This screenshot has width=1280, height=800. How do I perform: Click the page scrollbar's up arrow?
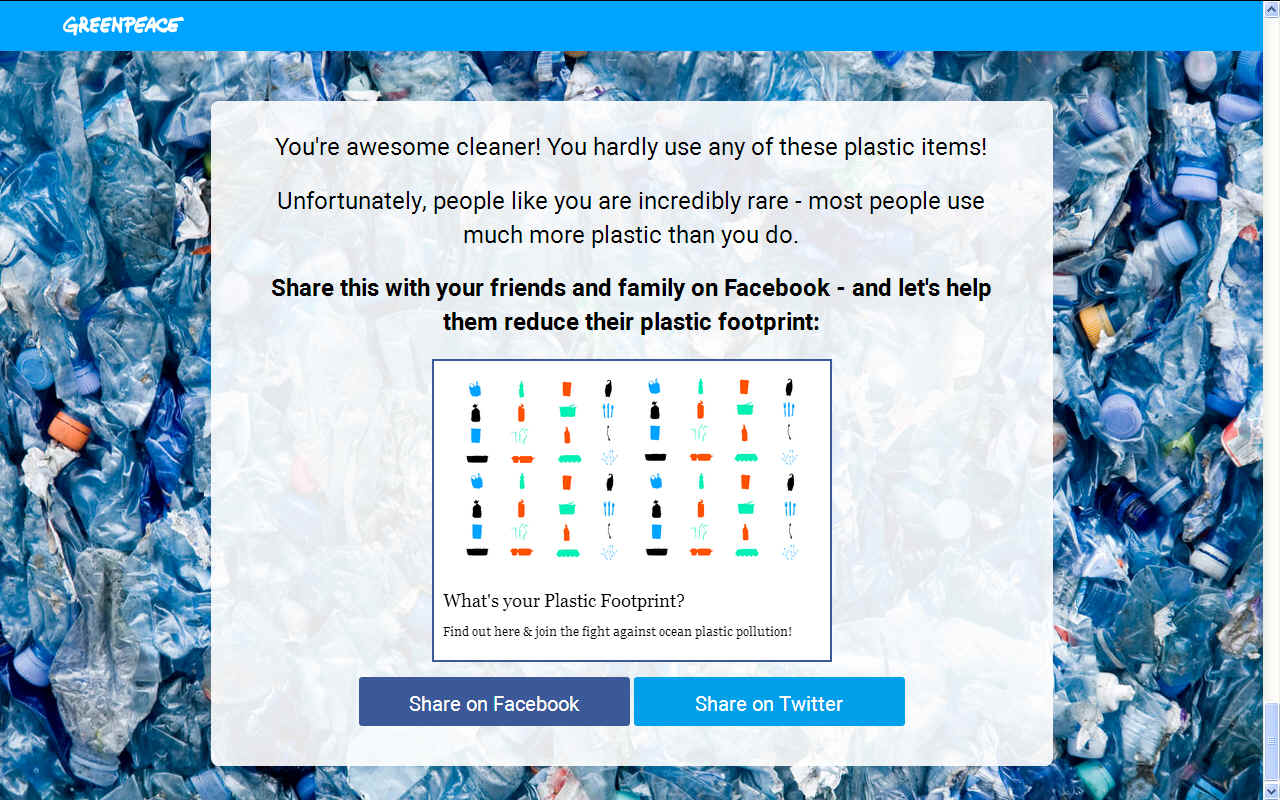tap(1271, 9)
